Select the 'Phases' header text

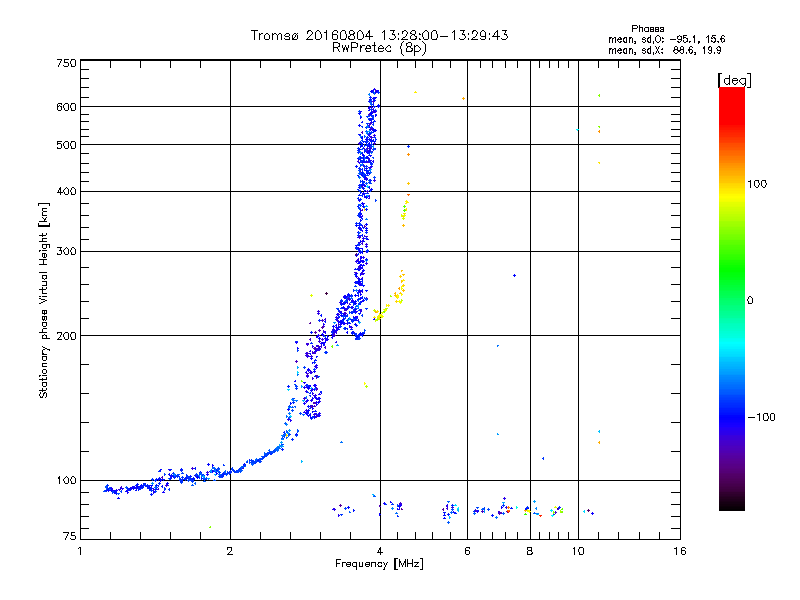coord(647,29)
